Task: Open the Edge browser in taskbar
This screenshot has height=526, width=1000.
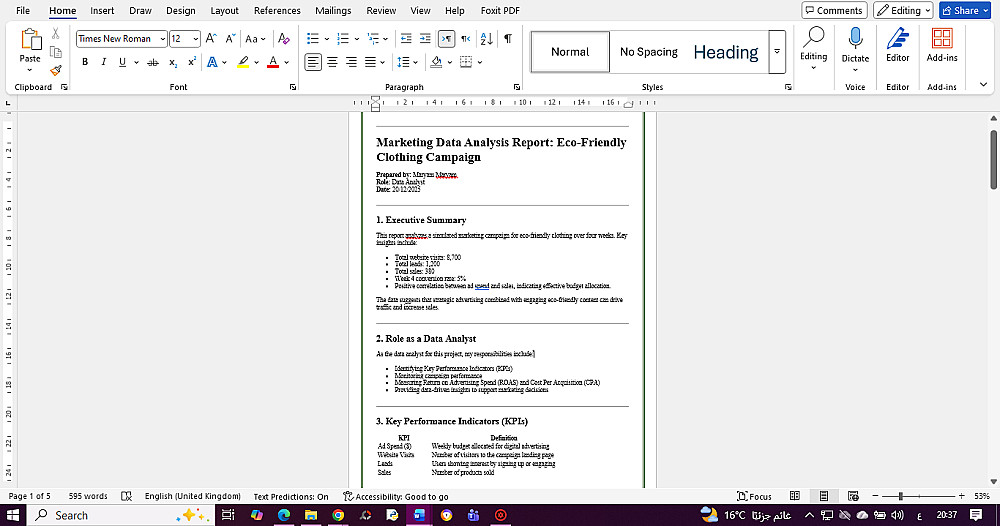Action: point(284,515)
